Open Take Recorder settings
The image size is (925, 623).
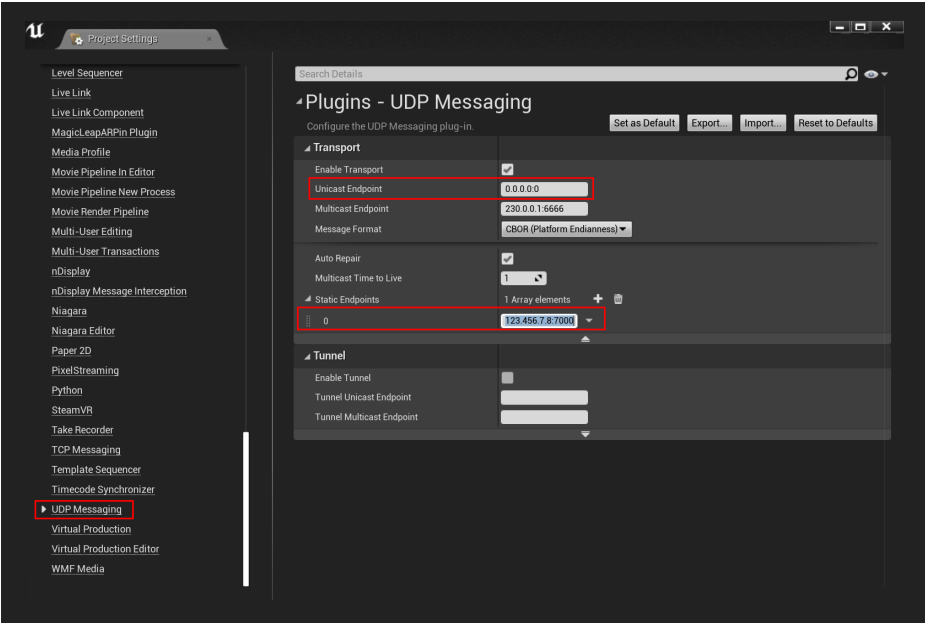pos(82,430)
